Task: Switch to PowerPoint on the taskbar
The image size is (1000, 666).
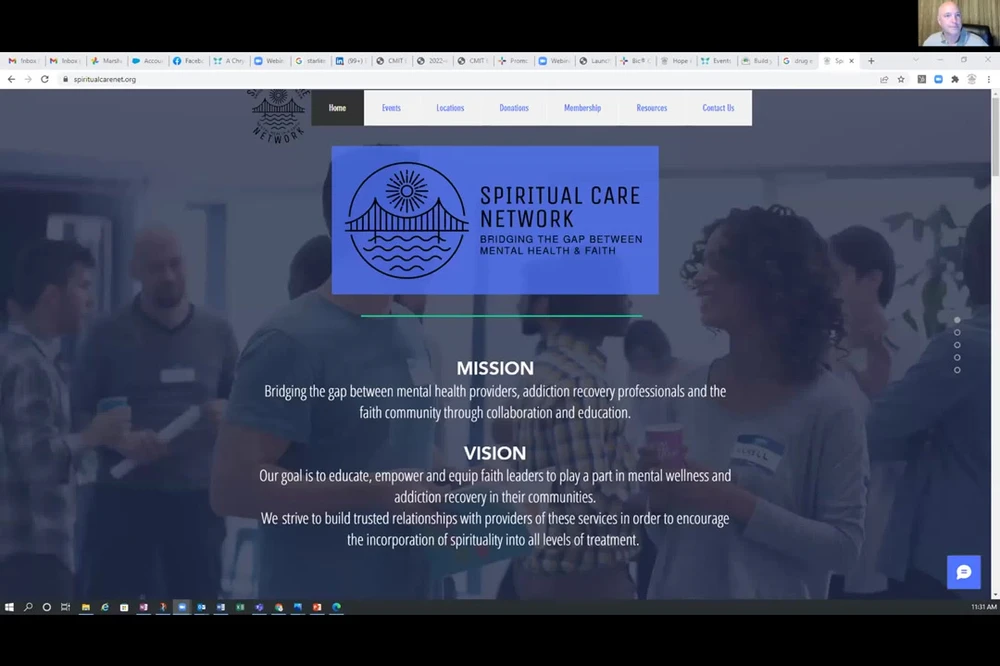Action: click(317, 607)
